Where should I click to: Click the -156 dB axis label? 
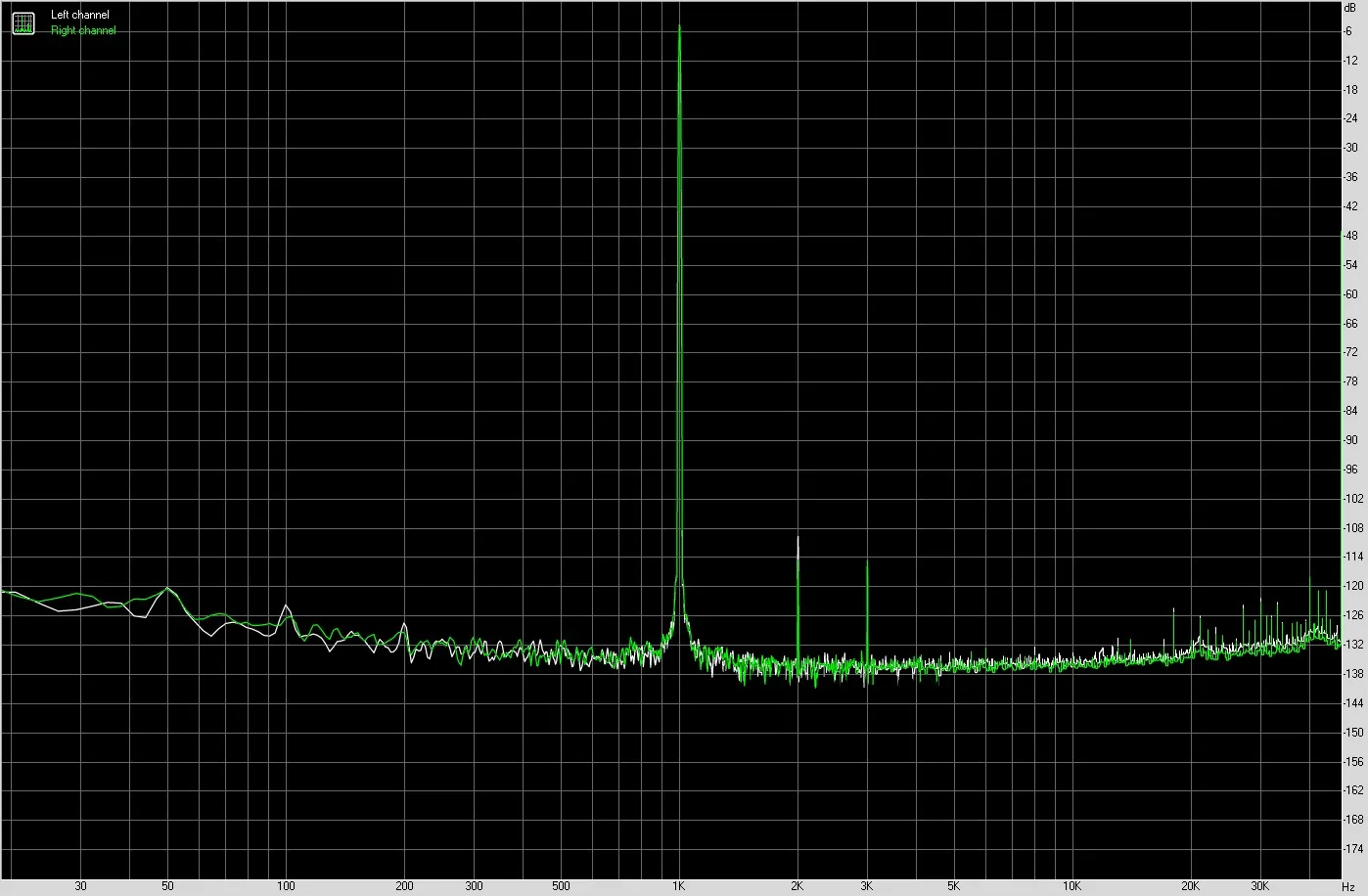click(x=1353, y=761)
